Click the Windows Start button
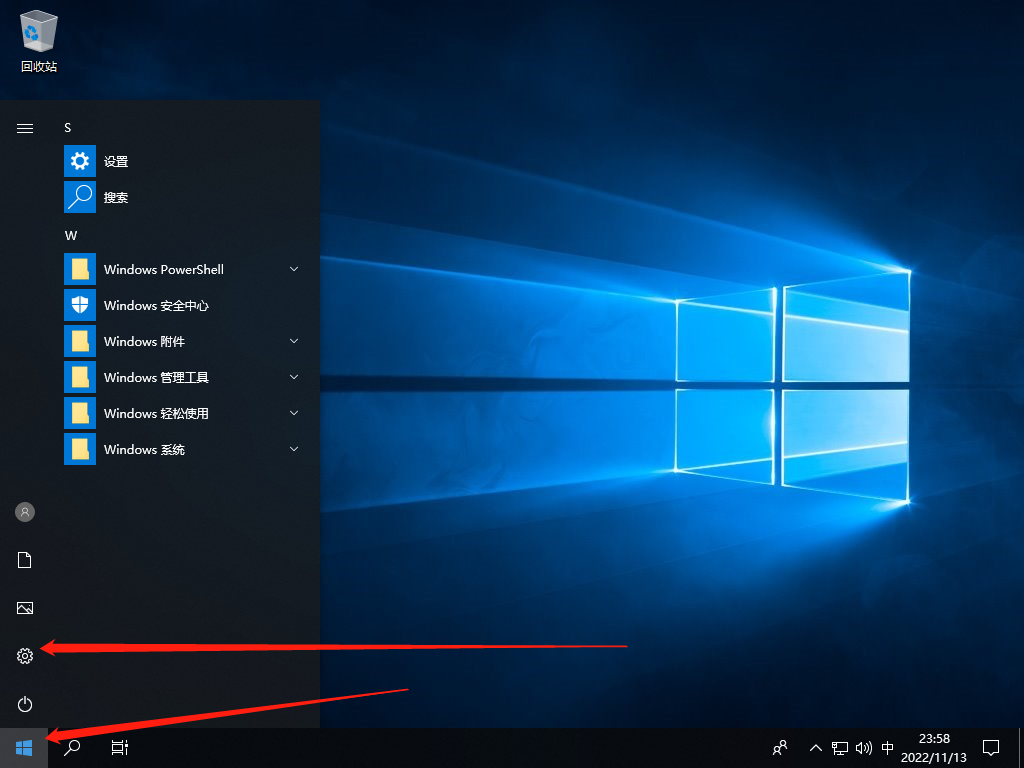This screenshot has height=768, width=1024. (x=24, y=748)
